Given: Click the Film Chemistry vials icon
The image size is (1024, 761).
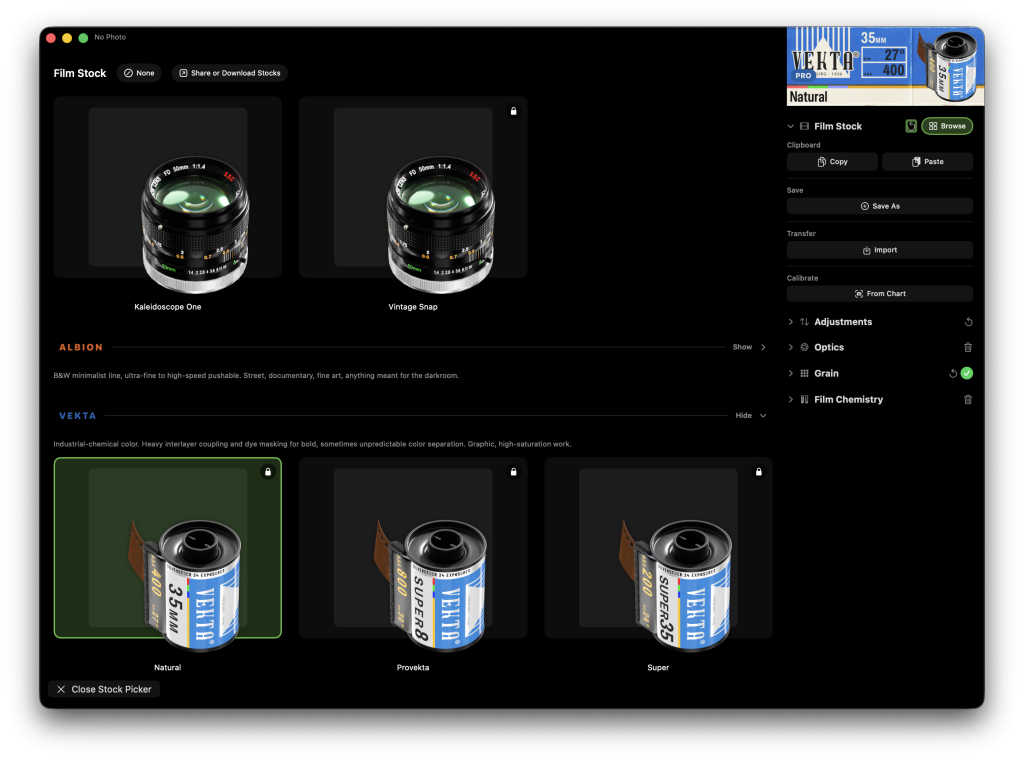Looking at the screenshot, I should (x=805, y=400).
